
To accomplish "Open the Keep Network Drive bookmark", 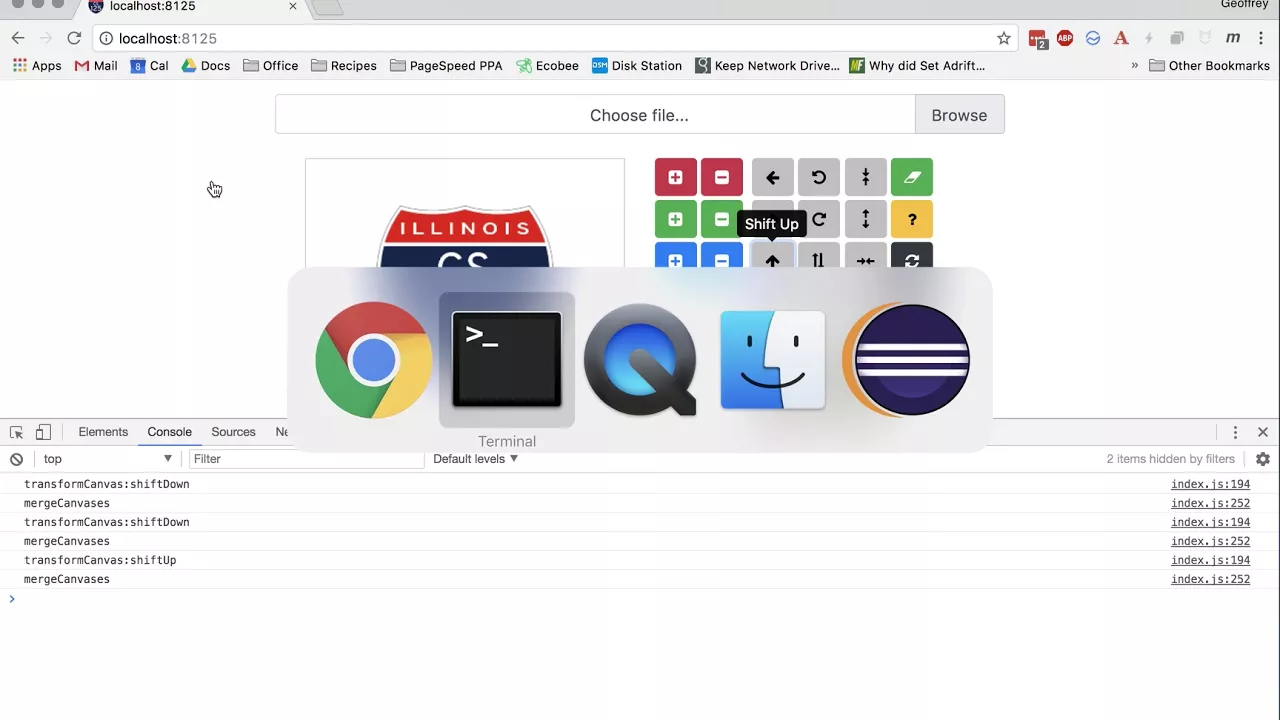I will (768, 66).
